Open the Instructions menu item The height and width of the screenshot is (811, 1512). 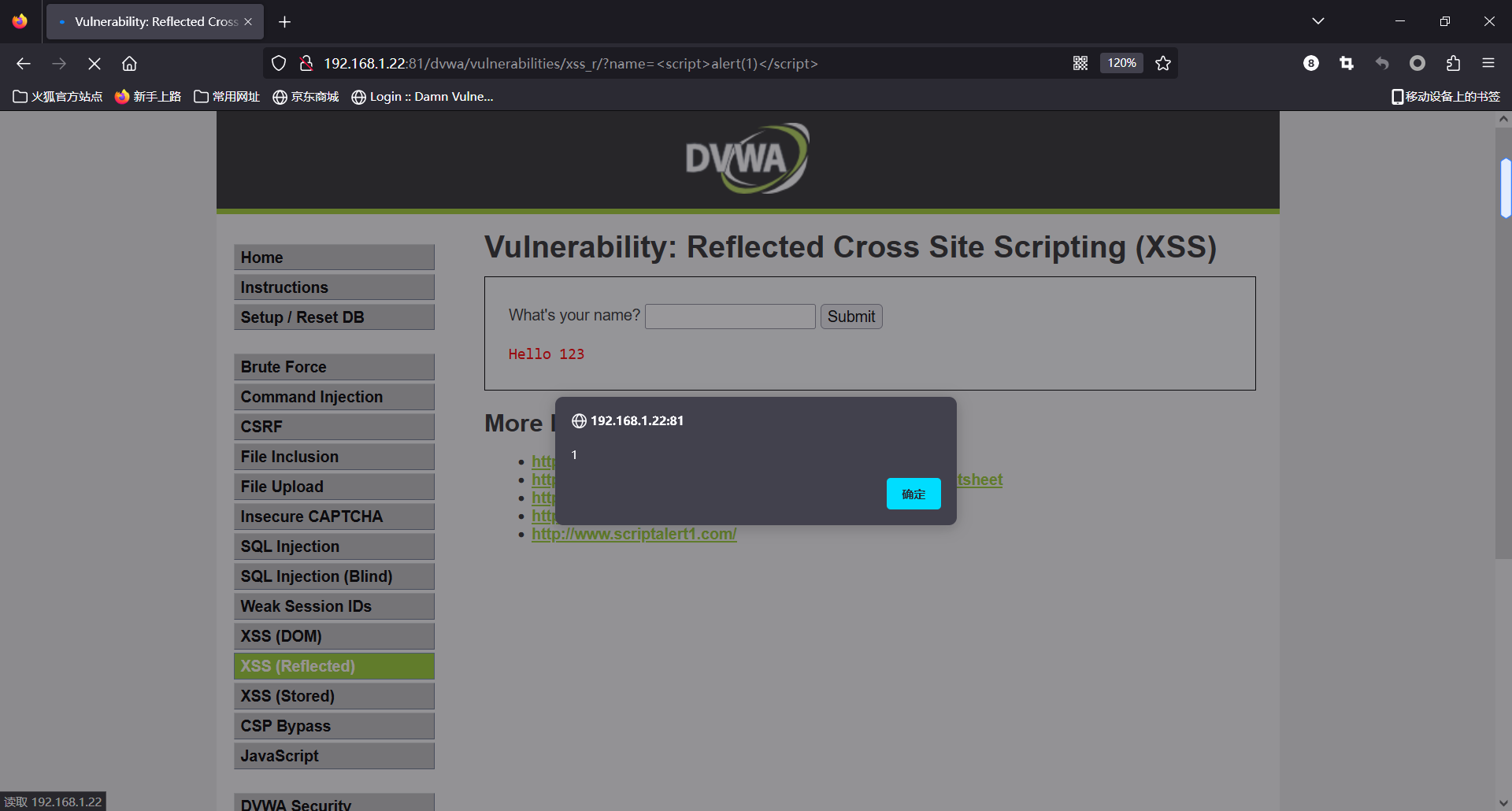[334, 287]
